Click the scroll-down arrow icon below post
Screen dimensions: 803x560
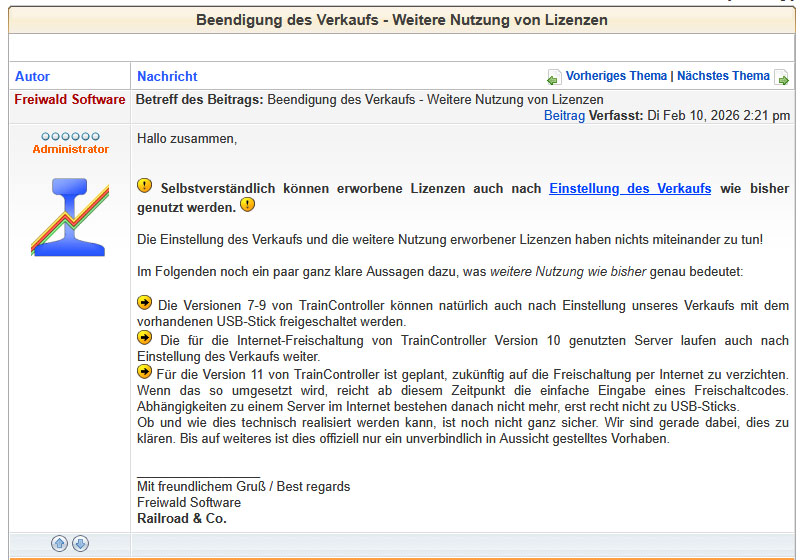(81, 543)
